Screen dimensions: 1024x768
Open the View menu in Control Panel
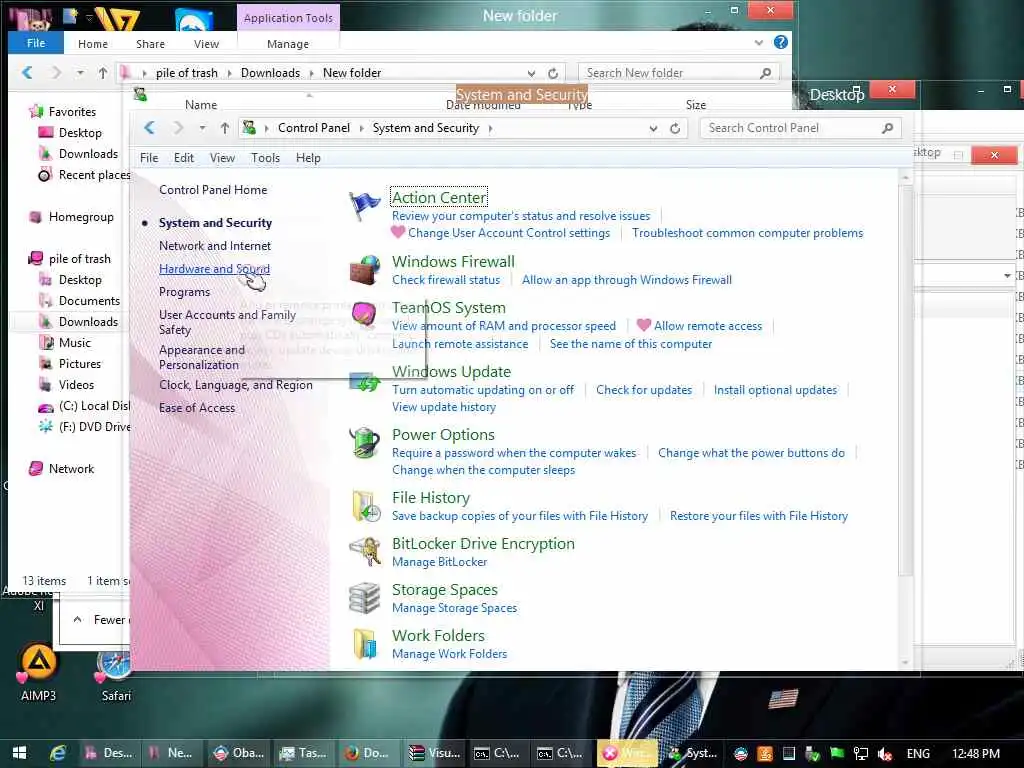[222, 158]
